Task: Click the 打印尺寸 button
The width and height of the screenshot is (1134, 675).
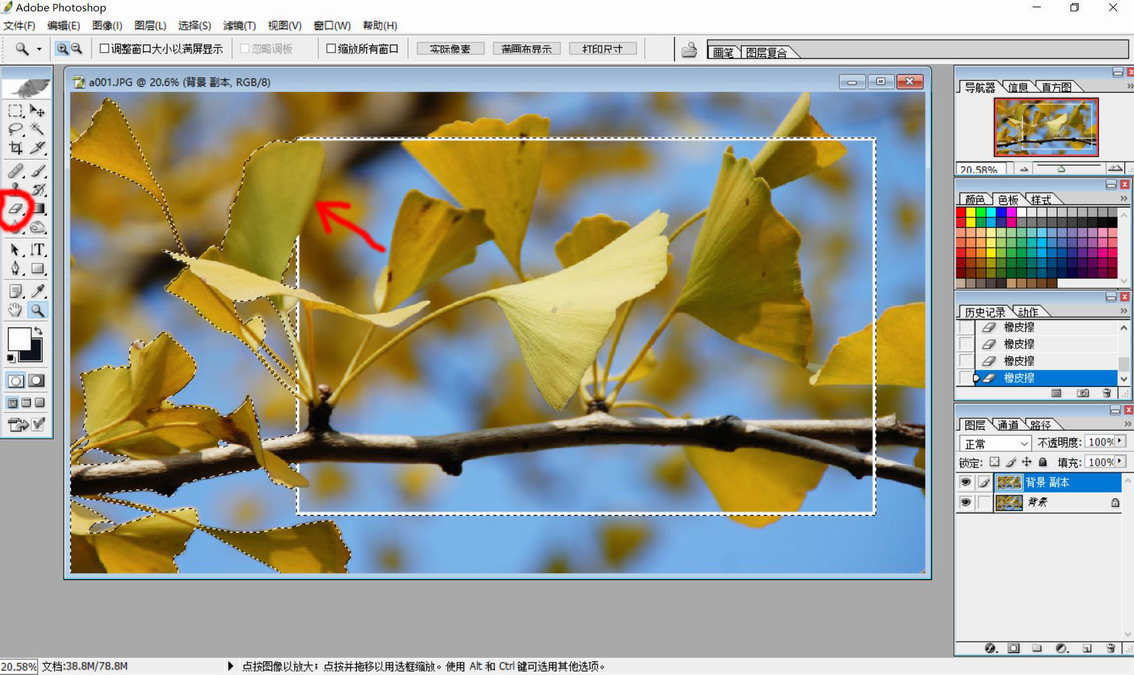Action: coord(602,48)
